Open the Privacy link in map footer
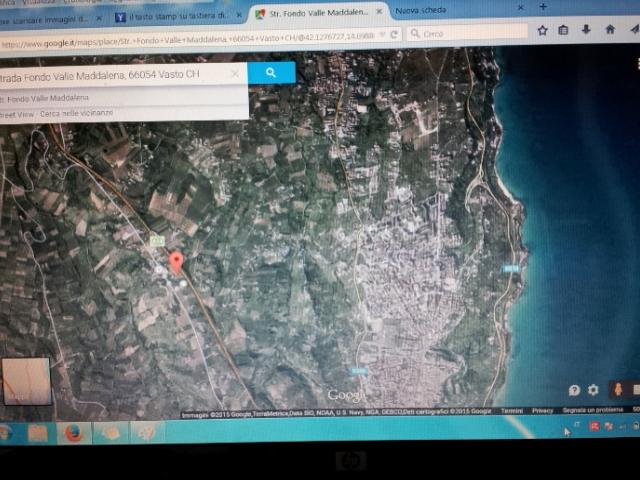Viewport: 640px width, 480px height. click(x=542, y=410)
